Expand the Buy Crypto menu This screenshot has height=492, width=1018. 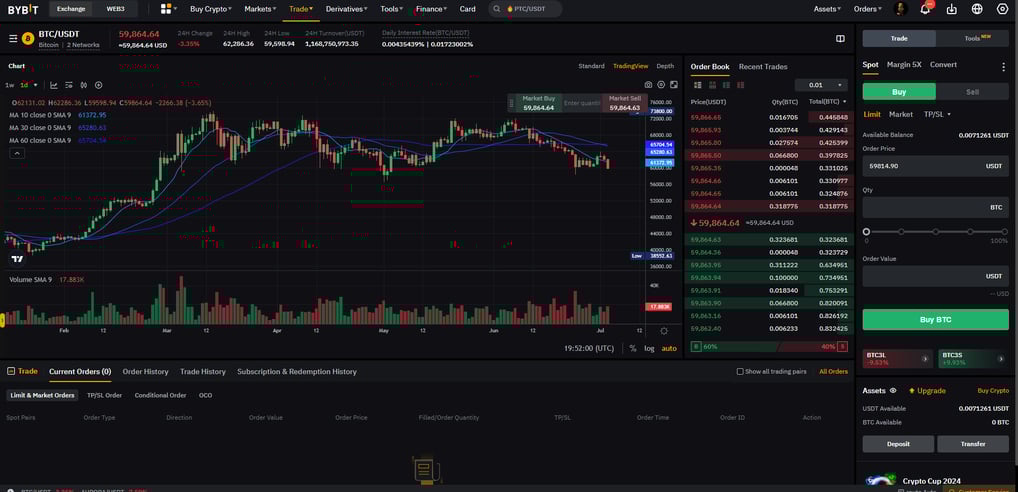coord(211,9)
